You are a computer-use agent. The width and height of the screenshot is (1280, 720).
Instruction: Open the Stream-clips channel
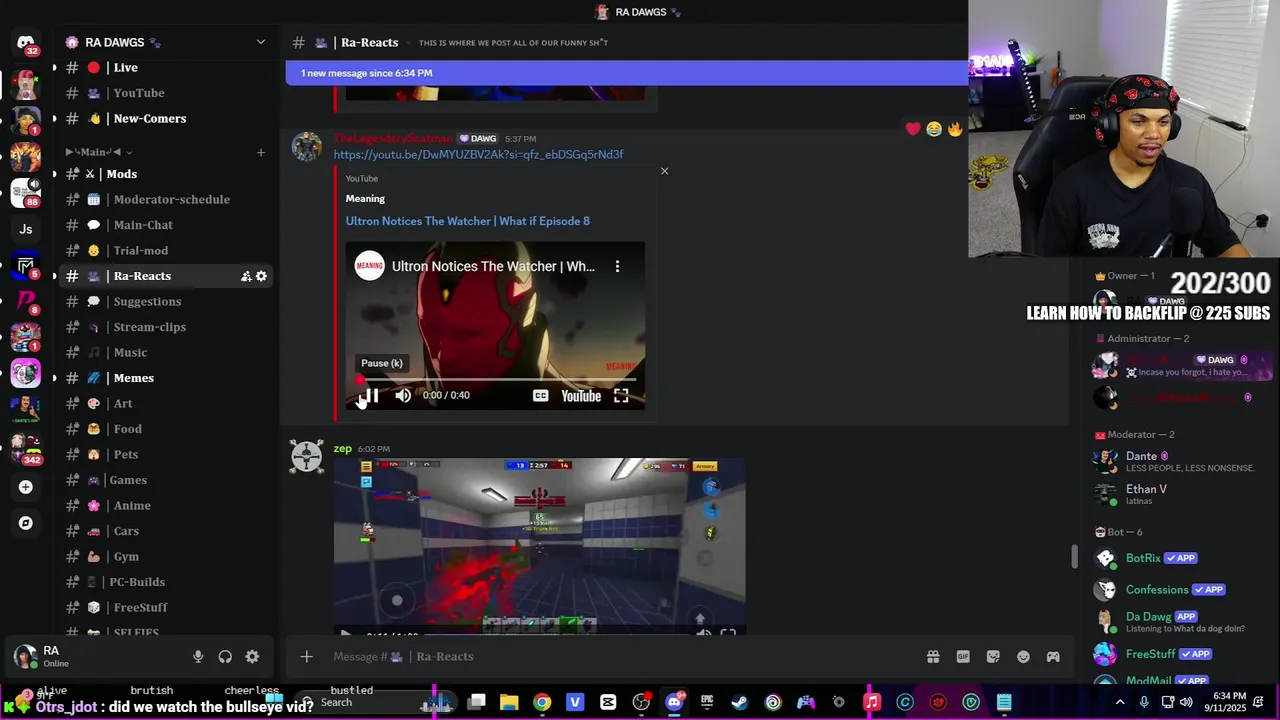(x=166, y=327)
